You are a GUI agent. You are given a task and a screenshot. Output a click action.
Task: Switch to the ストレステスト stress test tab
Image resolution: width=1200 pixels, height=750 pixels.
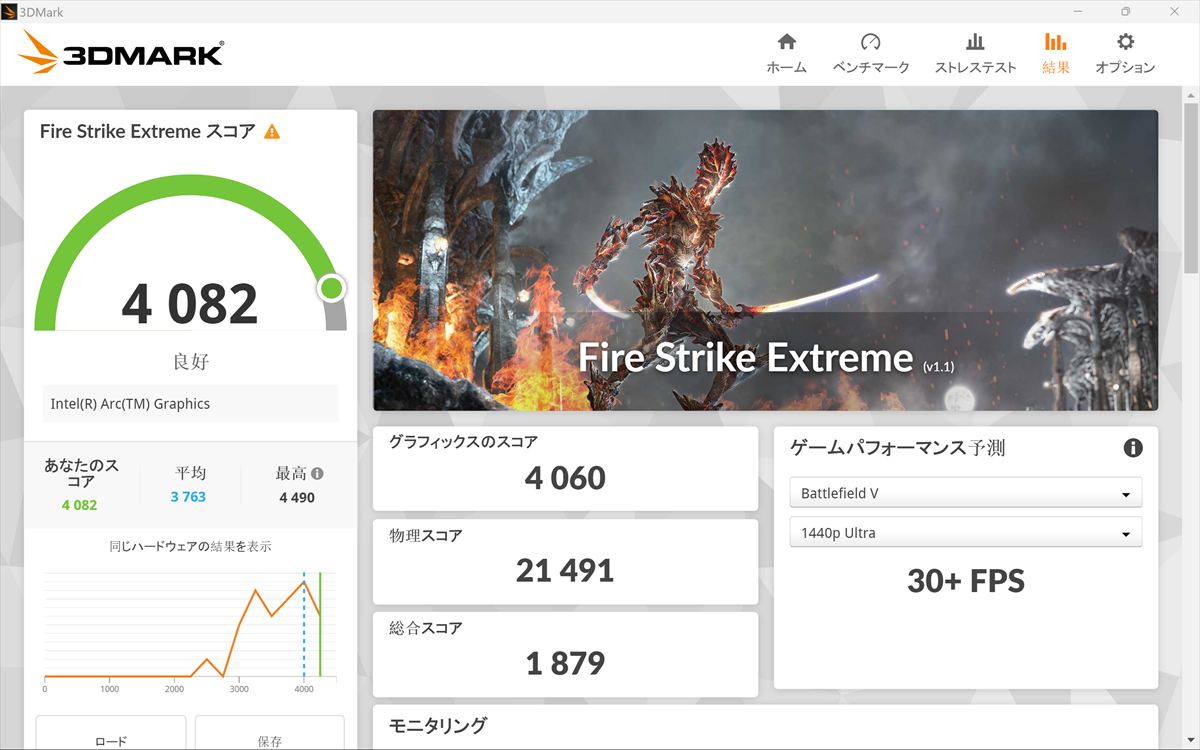[975, 54]
